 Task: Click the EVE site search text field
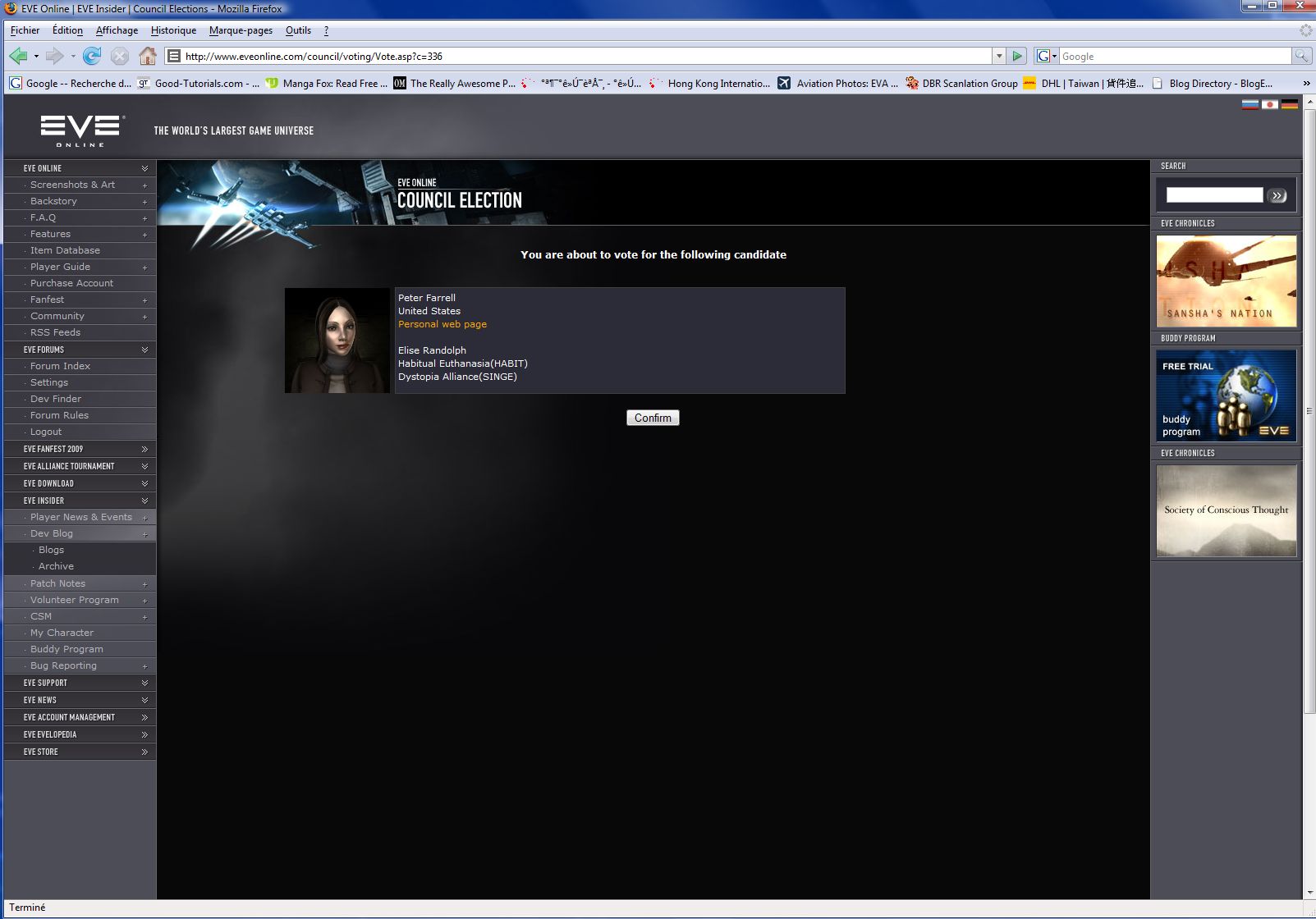tap(1214, 194)
